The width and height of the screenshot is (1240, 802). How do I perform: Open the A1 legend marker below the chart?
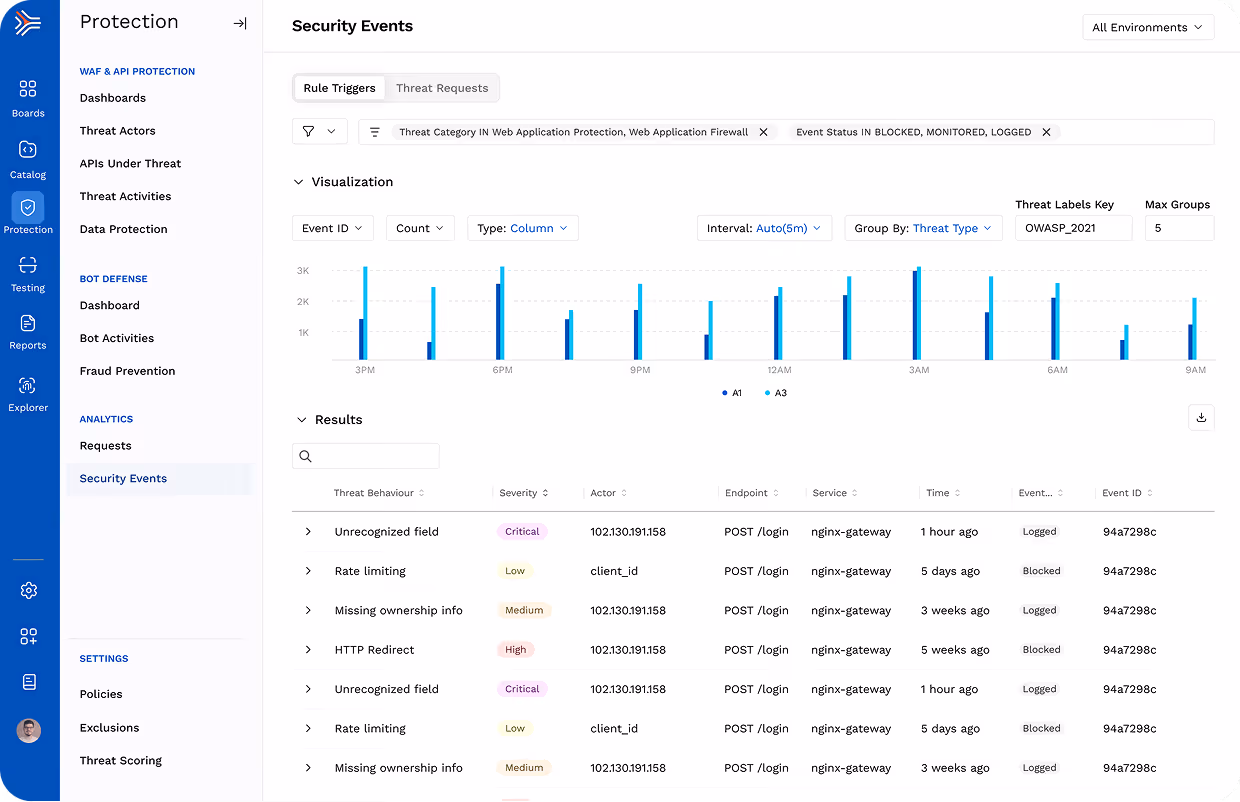(x=731, y=392)
